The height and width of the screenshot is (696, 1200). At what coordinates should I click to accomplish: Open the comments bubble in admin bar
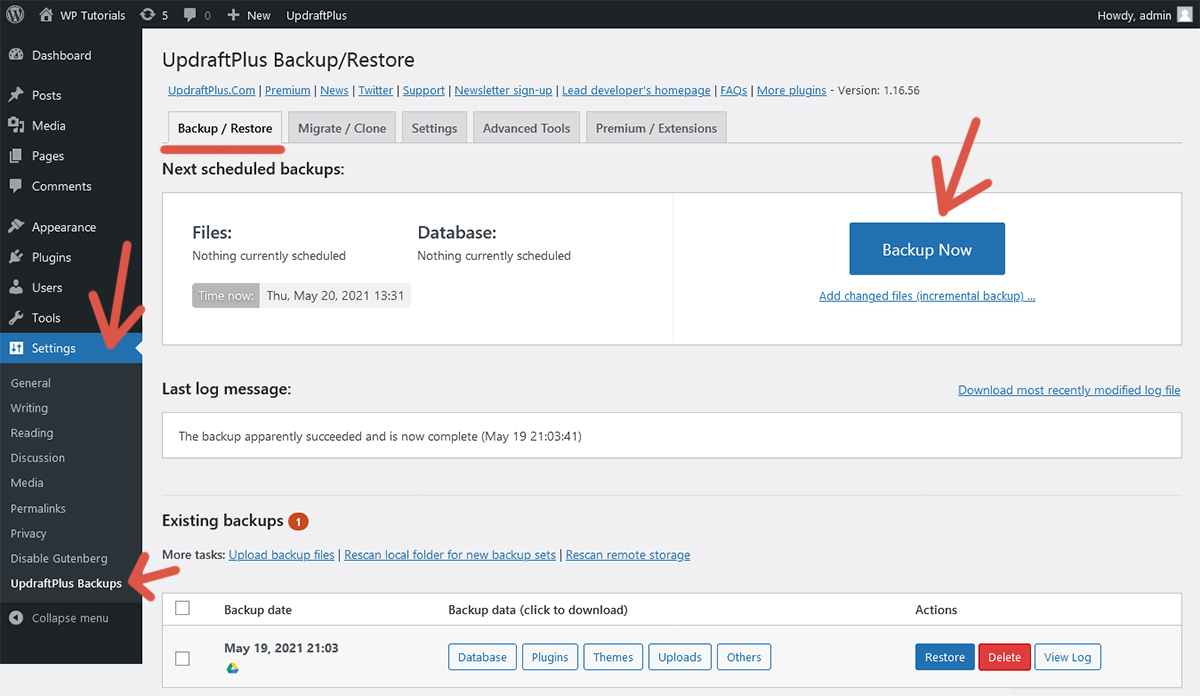coord(189,16)
